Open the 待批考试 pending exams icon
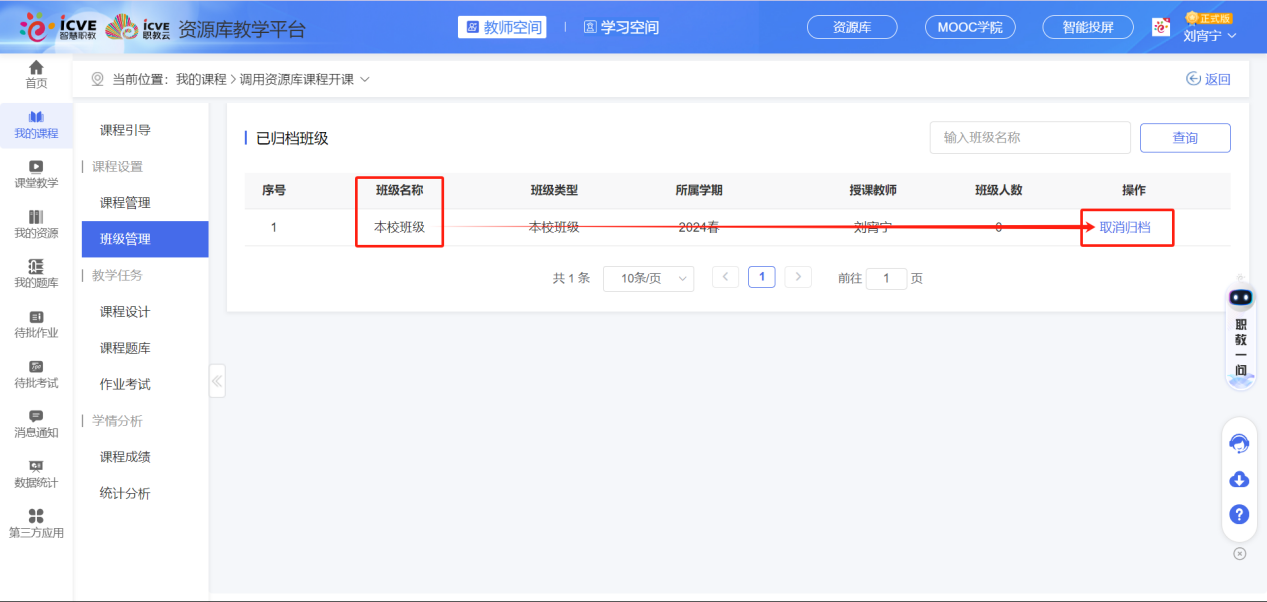The height and width of the screenshot is (602, 1267). [x=36, y=377]
